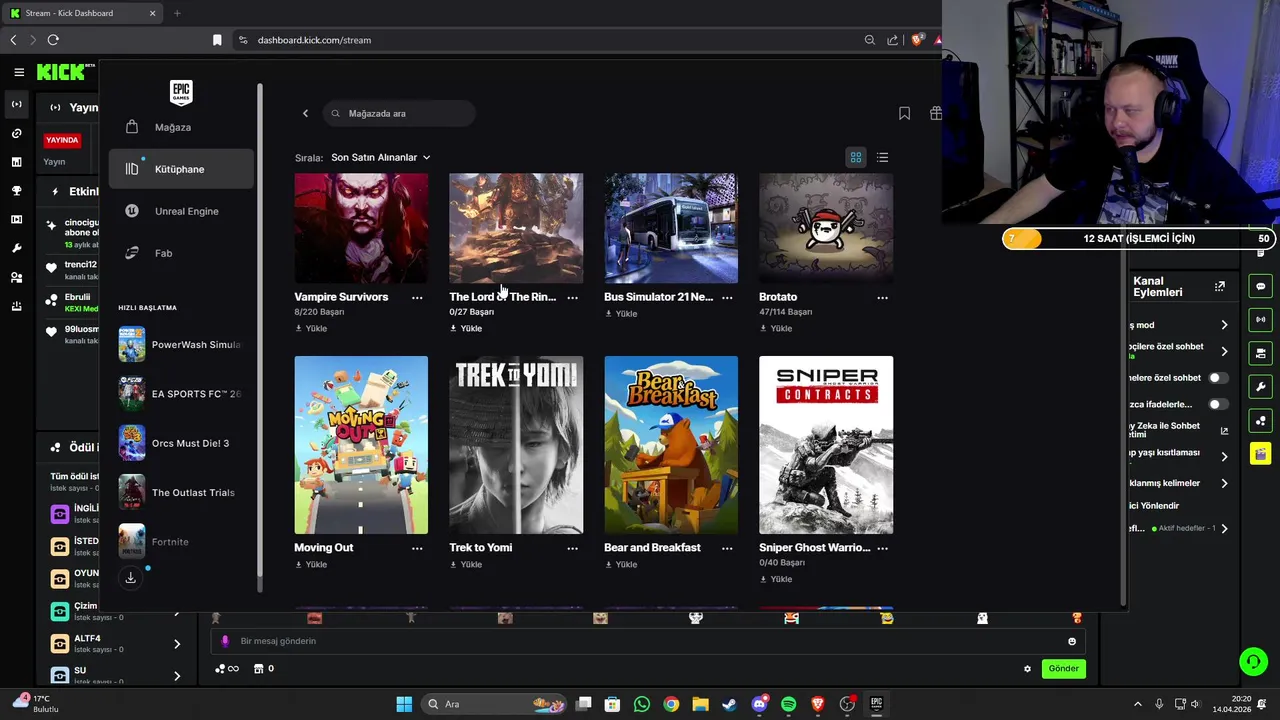
Task: Open the wishlist bookmark icon in launcher
Action: (x=904, y=113)
